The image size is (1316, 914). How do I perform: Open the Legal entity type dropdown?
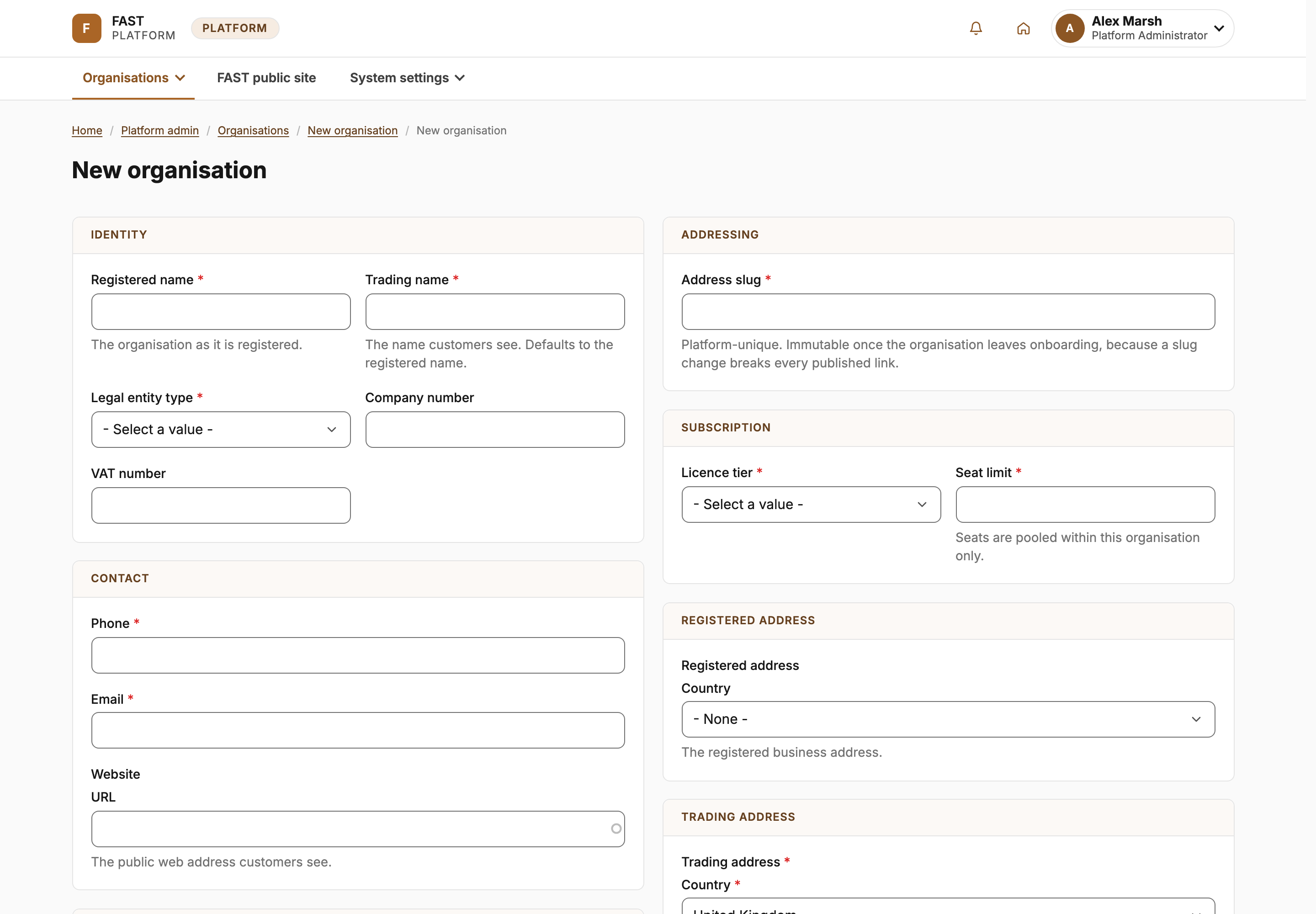pos(221,430)
